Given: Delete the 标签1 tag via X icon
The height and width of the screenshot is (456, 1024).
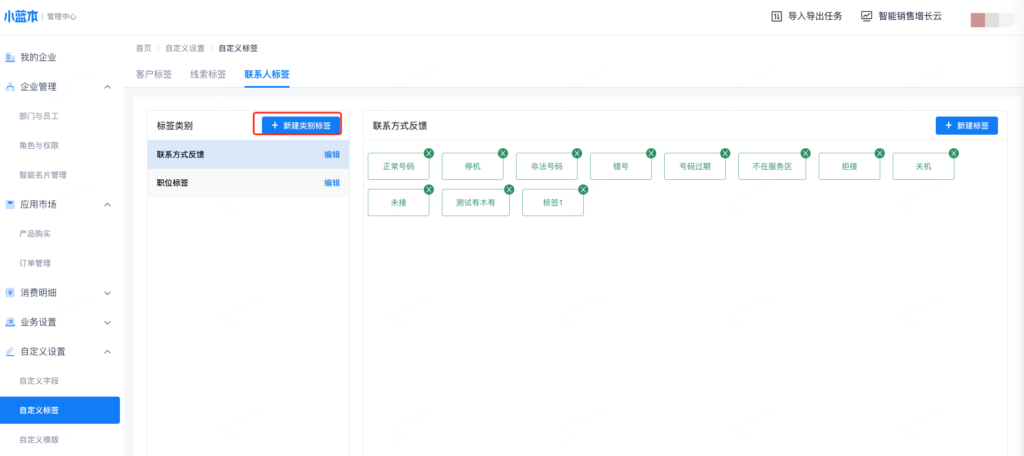Looking at the screenshot, I should tap(583, 189).
